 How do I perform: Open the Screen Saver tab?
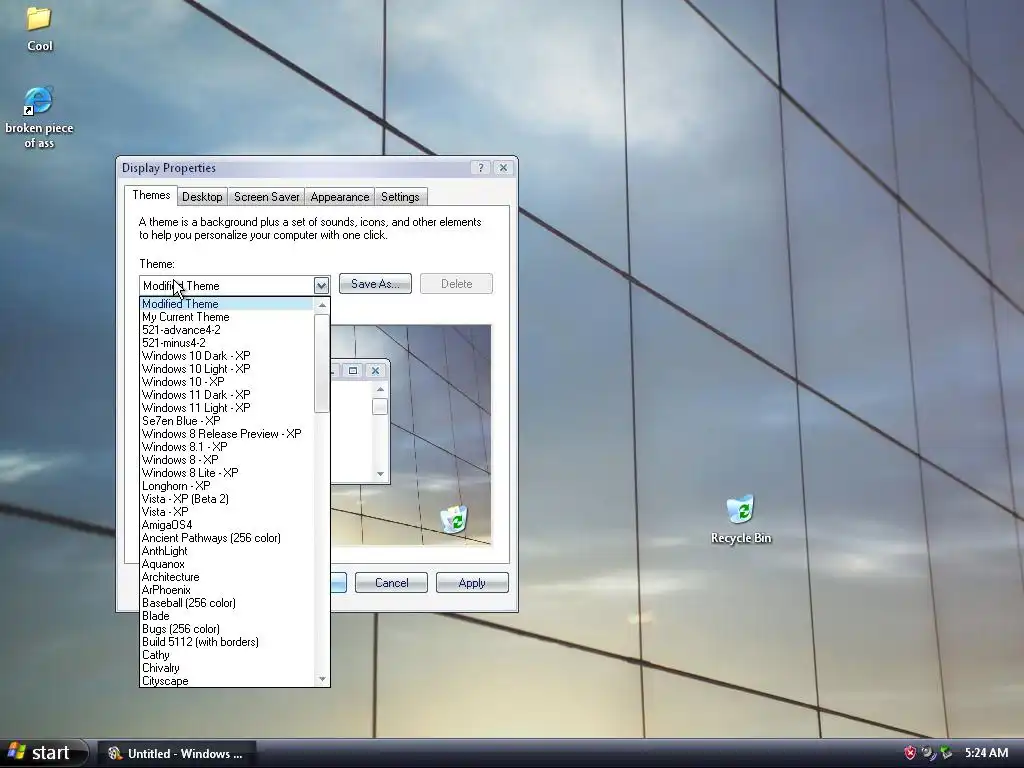coord(266,197)
